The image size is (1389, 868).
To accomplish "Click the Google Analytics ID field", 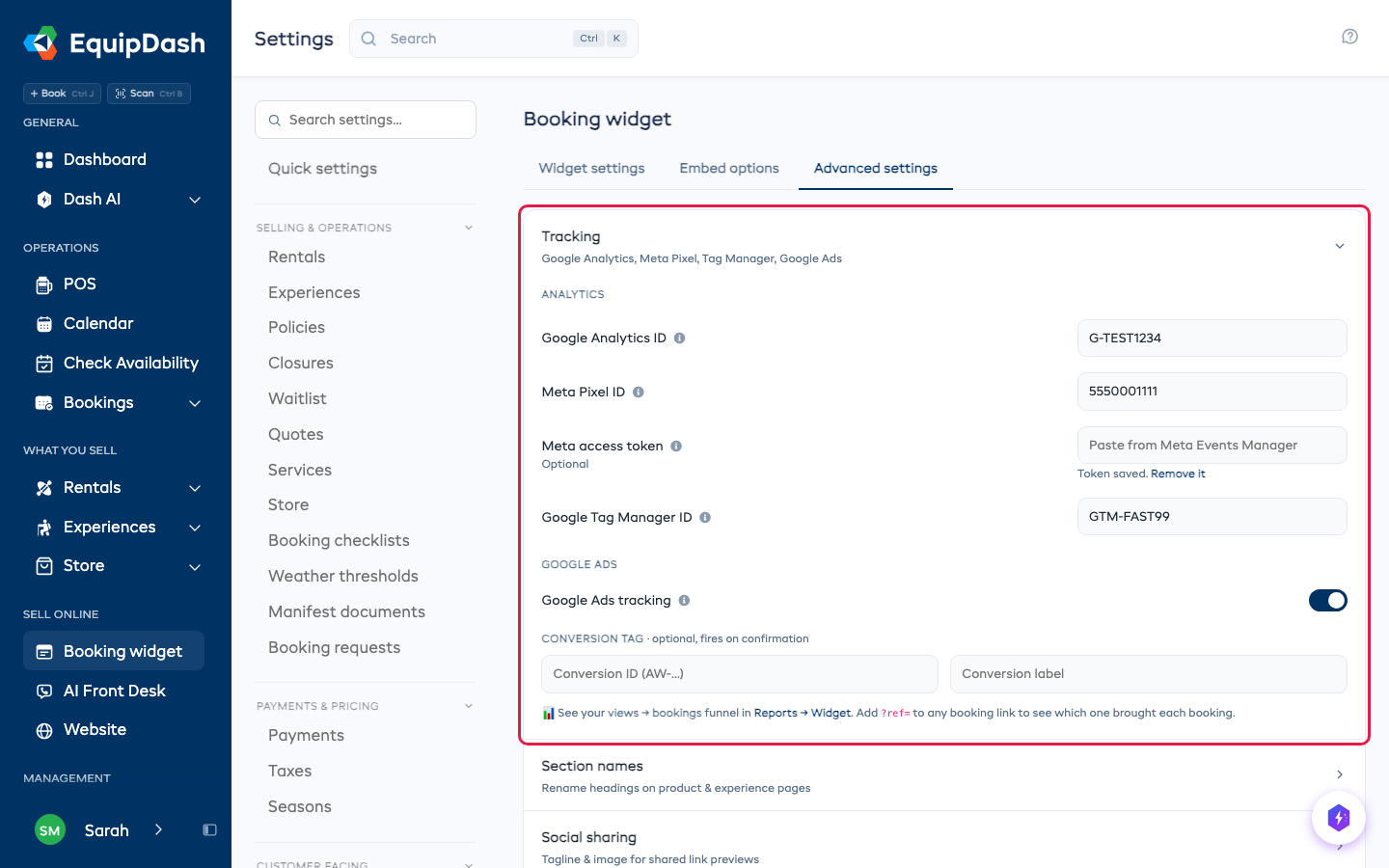I will click(x=1212, y=338).
